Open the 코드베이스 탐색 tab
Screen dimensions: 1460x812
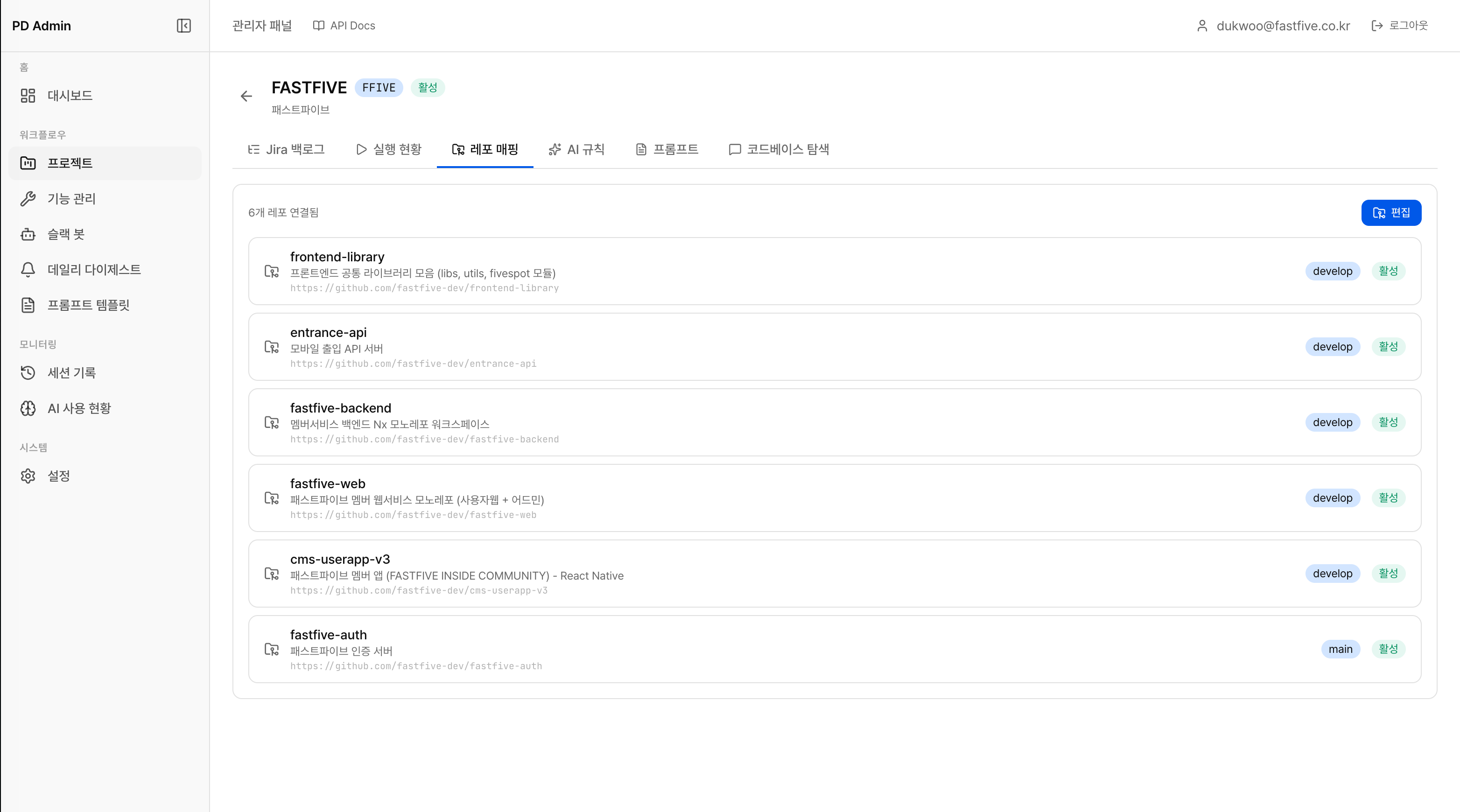point(779,149)
